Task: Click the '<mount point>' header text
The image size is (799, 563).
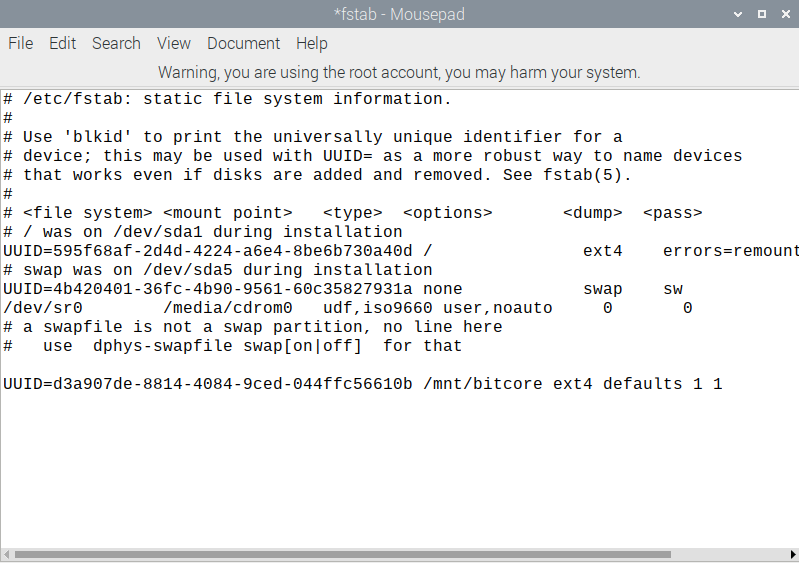Action: coord(228,212)
